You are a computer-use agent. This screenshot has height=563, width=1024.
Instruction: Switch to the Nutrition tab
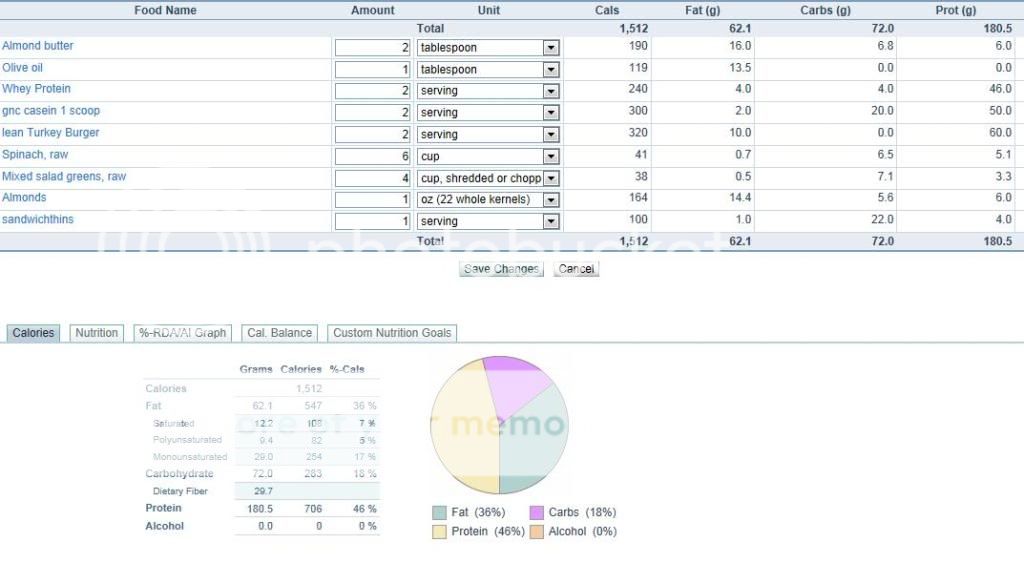(x=97, y=333)
